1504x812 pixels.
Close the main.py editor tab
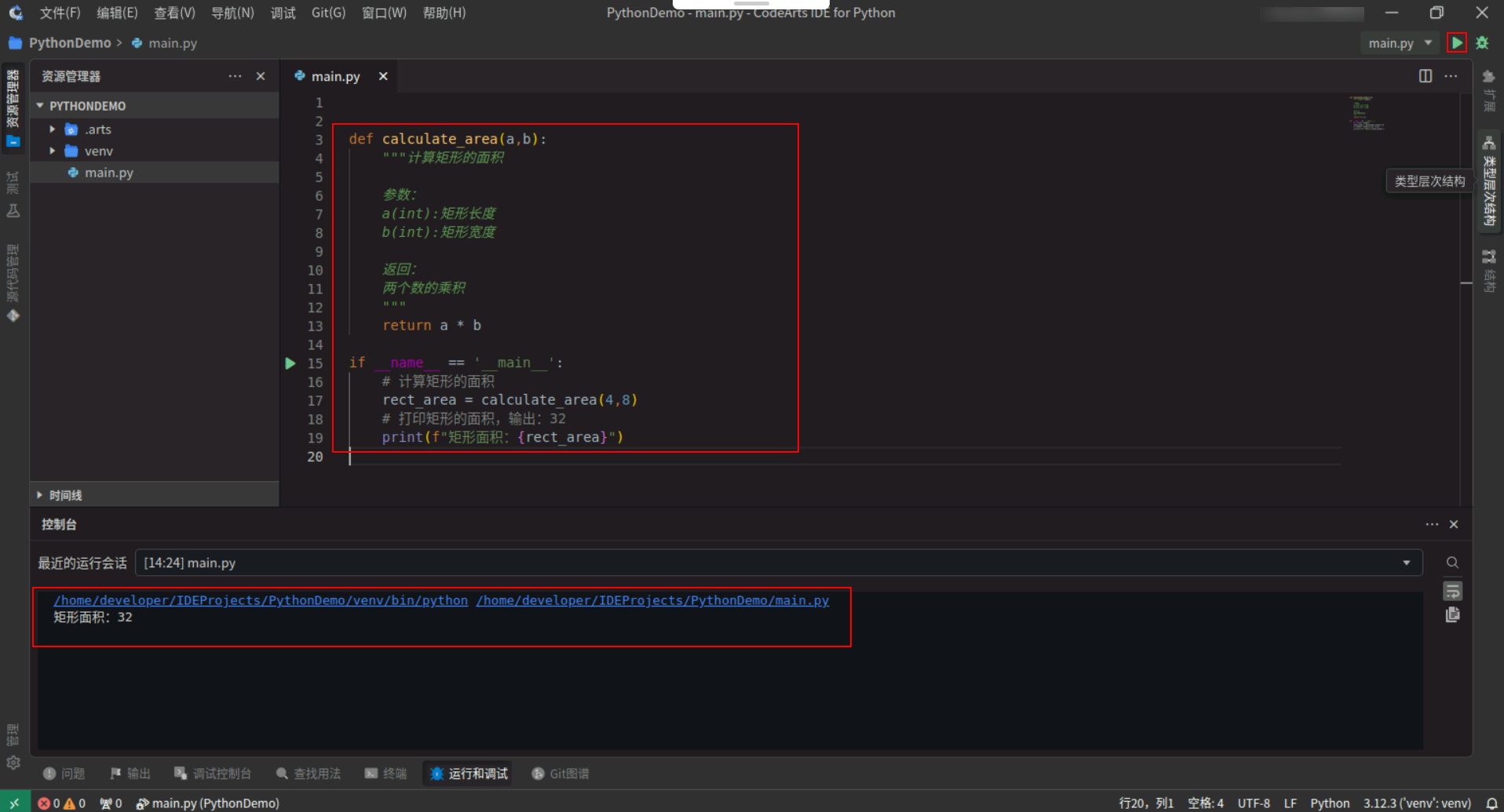[383, 76]
